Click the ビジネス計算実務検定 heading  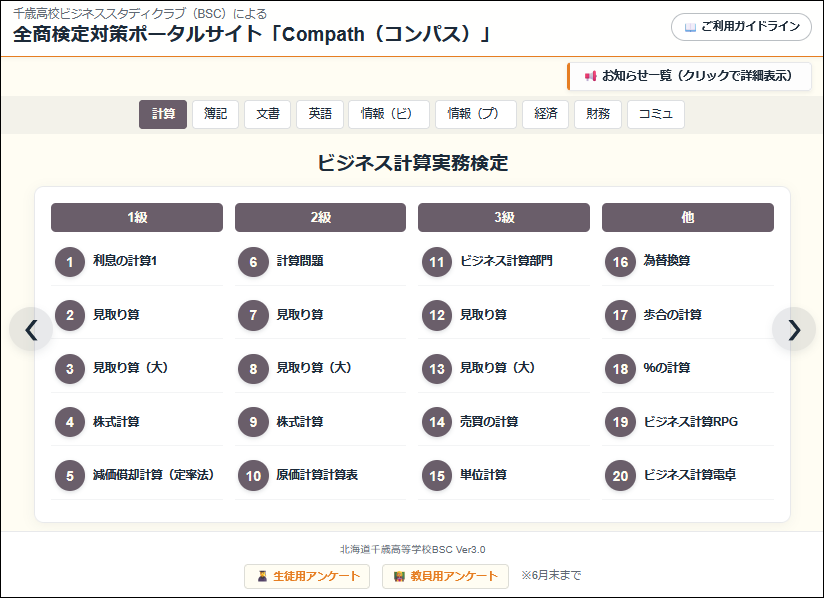point(413,163)
